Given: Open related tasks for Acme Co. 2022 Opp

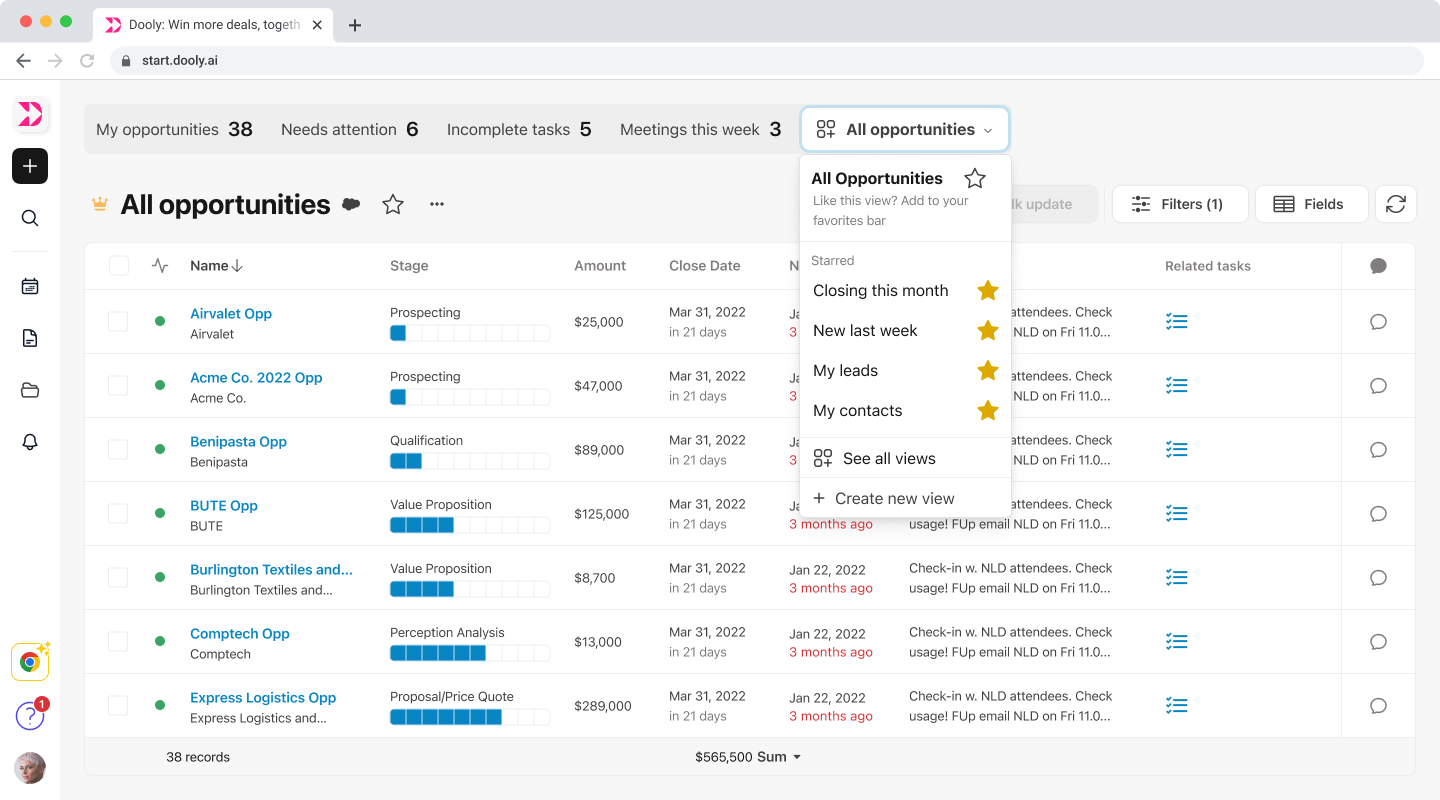Looking at the screenshot, I should coord(1177,386).
